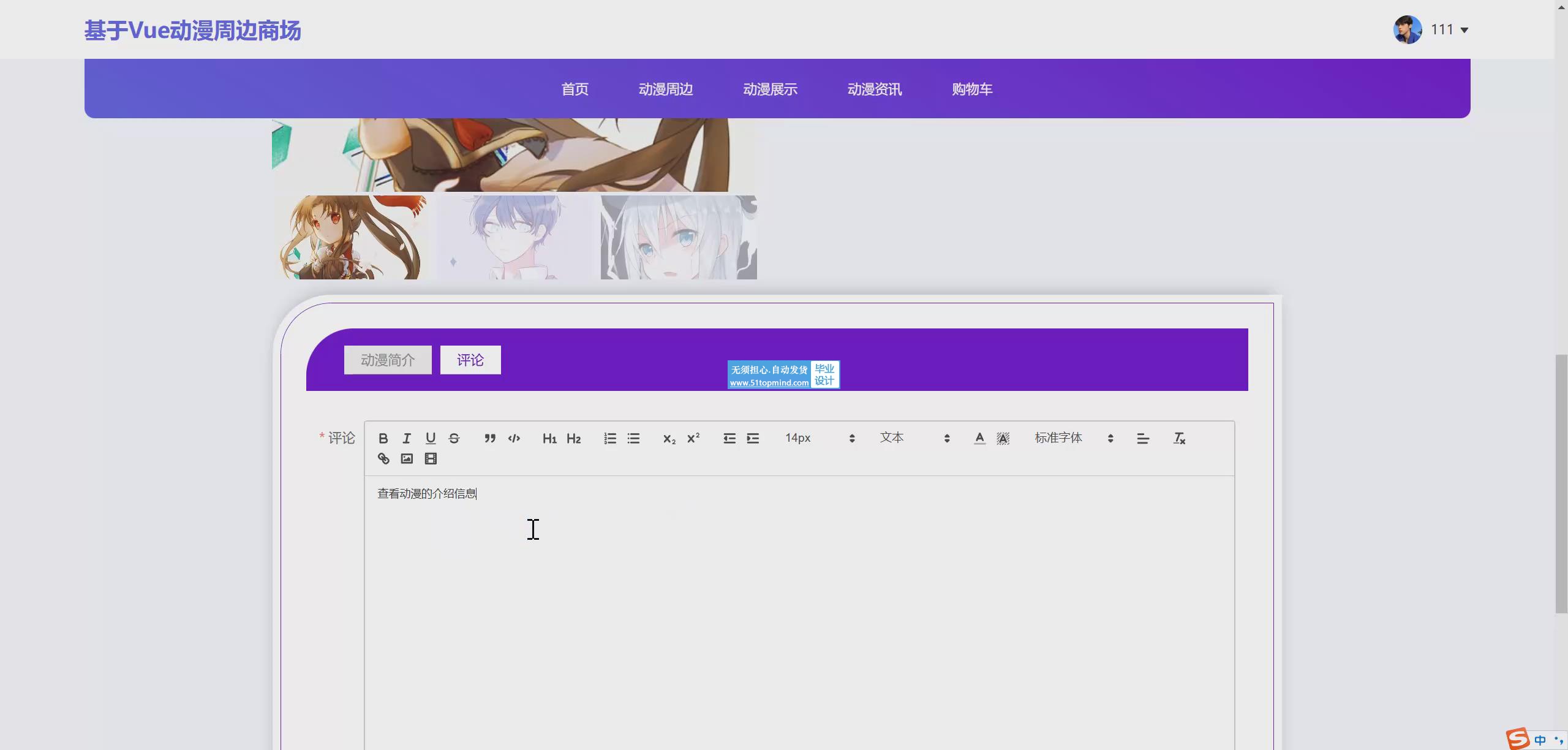Toggle Sogou Chinese/English input mode

pyautogui.click(x=1540, y=740)
